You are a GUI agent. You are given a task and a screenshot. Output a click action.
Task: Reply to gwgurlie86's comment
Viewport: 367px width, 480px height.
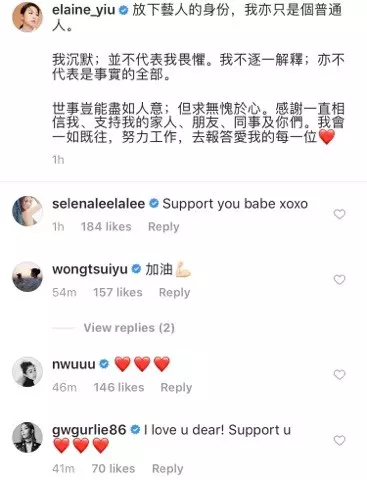click(168, 469)
